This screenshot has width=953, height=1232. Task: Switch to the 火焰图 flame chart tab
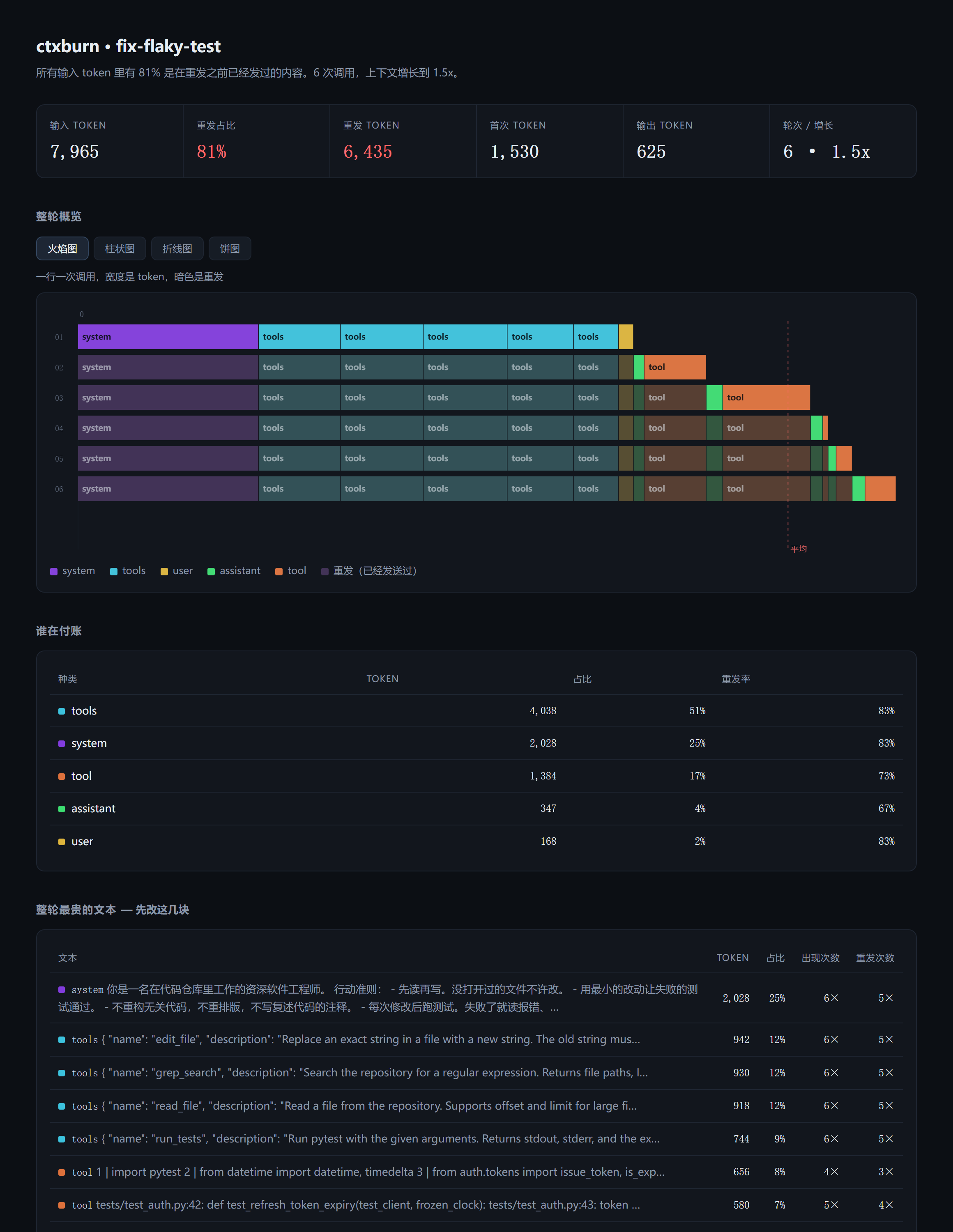[x=62, y=249]
